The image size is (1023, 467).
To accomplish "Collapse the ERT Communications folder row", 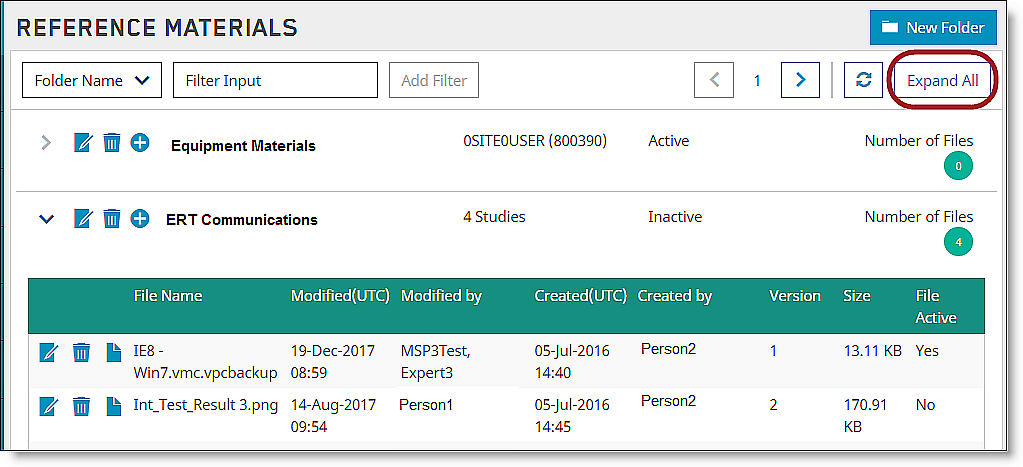I will (x=46, y=219).
